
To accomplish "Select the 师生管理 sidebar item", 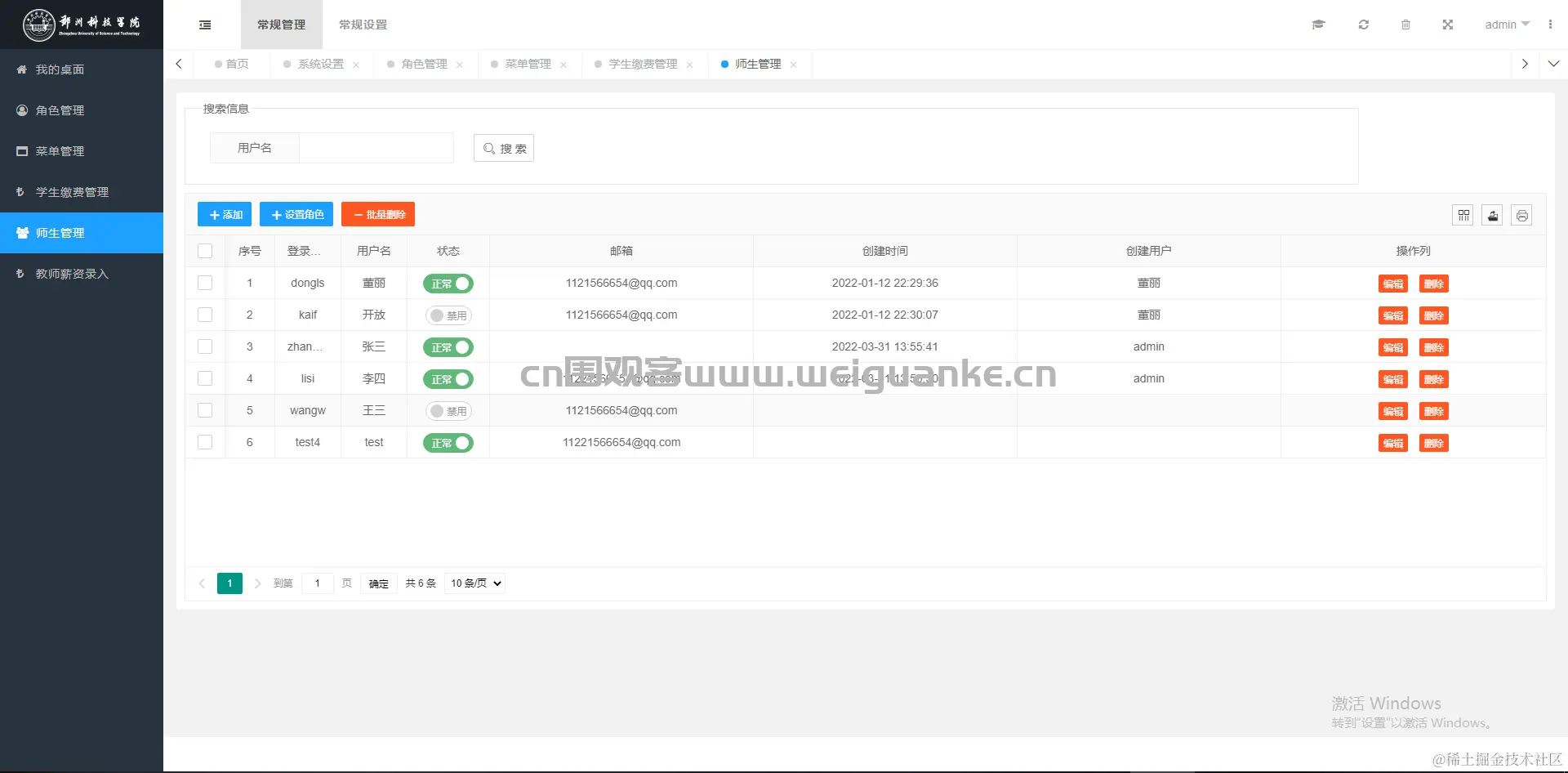I will (82, 233).
